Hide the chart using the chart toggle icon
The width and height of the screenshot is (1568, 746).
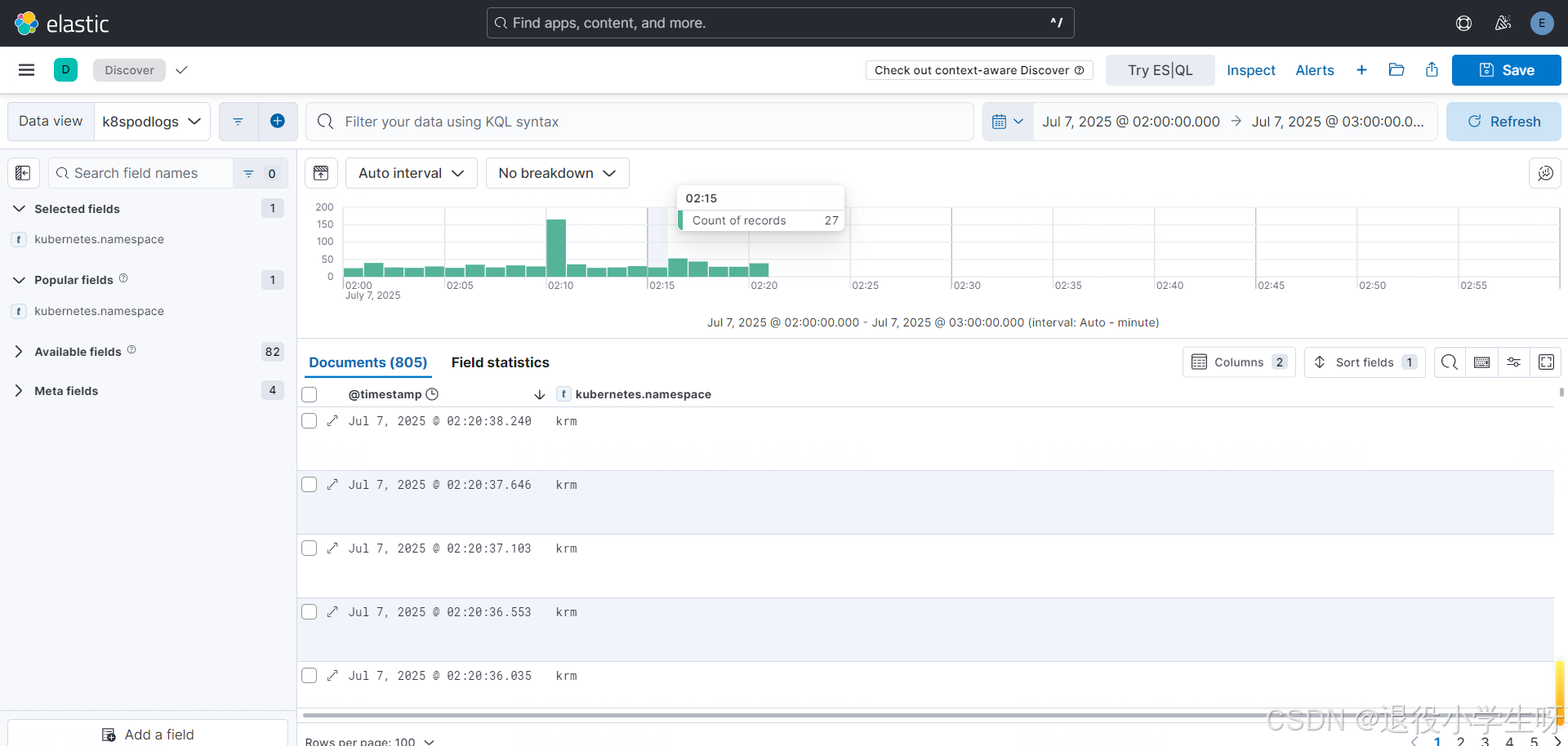pyautogui.click(x=321, y=173)
